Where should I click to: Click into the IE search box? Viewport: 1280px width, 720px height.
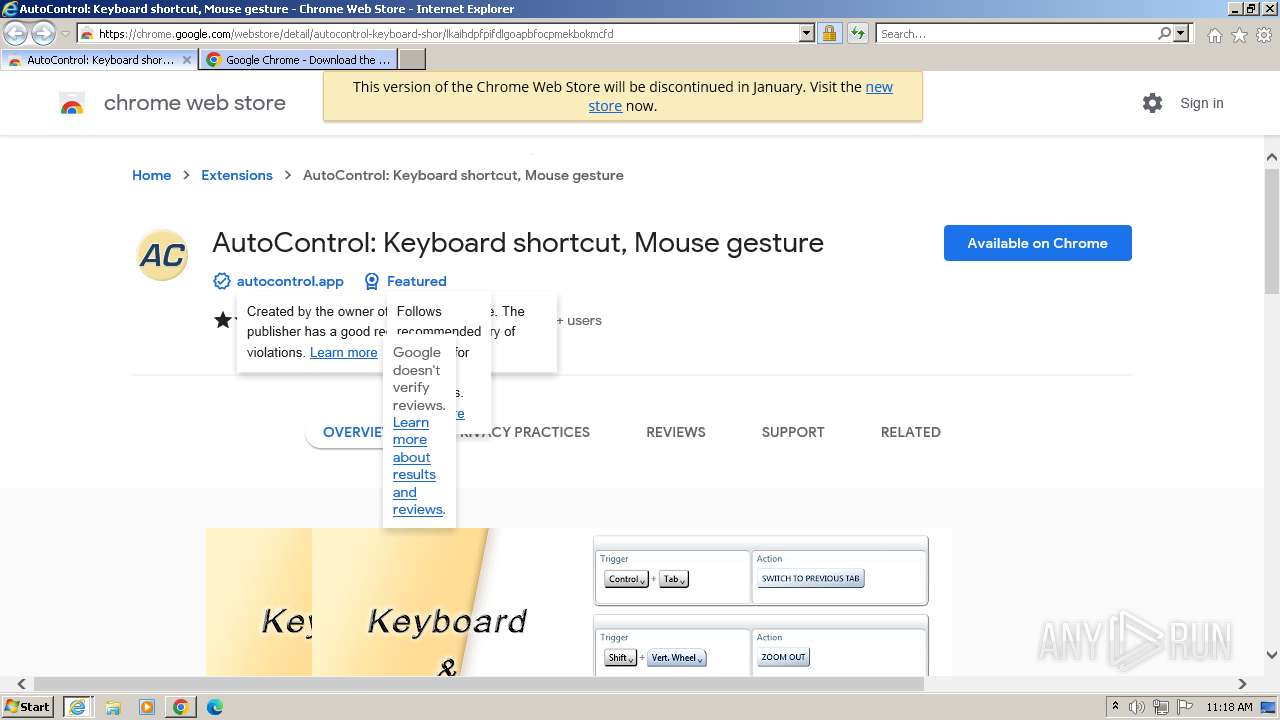1017,33
